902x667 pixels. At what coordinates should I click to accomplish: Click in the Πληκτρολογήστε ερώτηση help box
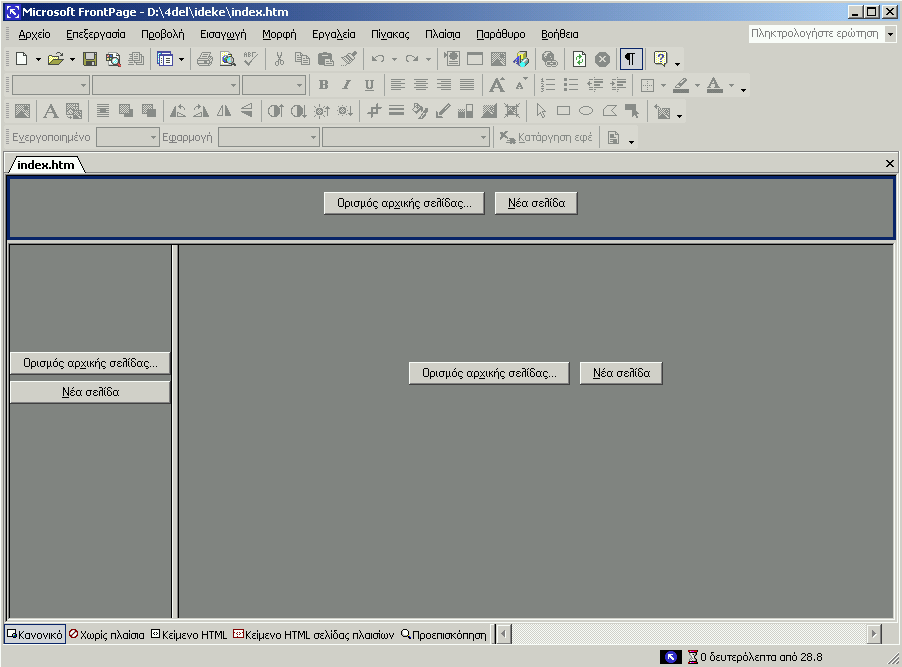tap(816, 34)
